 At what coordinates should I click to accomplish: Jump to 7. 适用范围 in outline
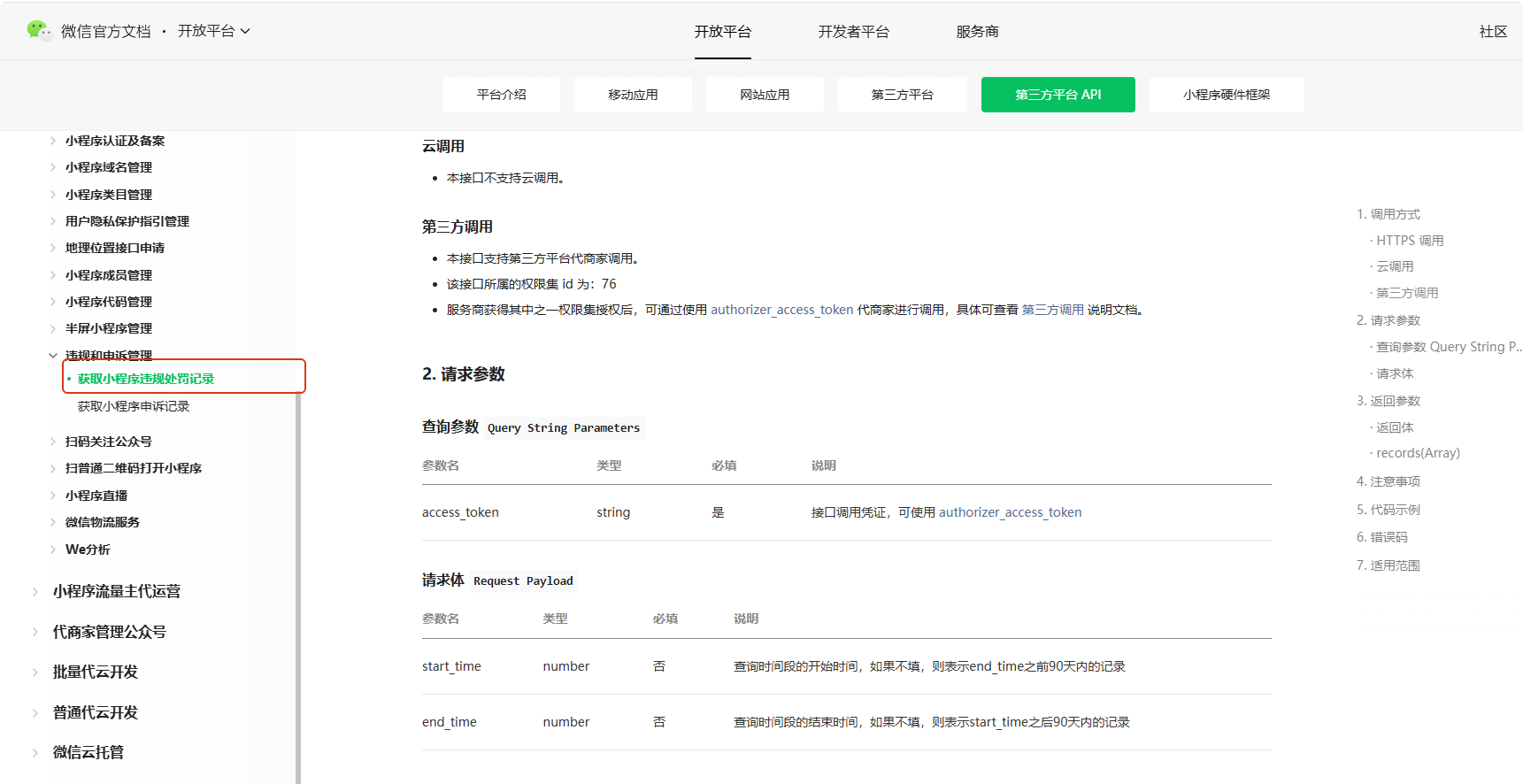coord(1388,565)
